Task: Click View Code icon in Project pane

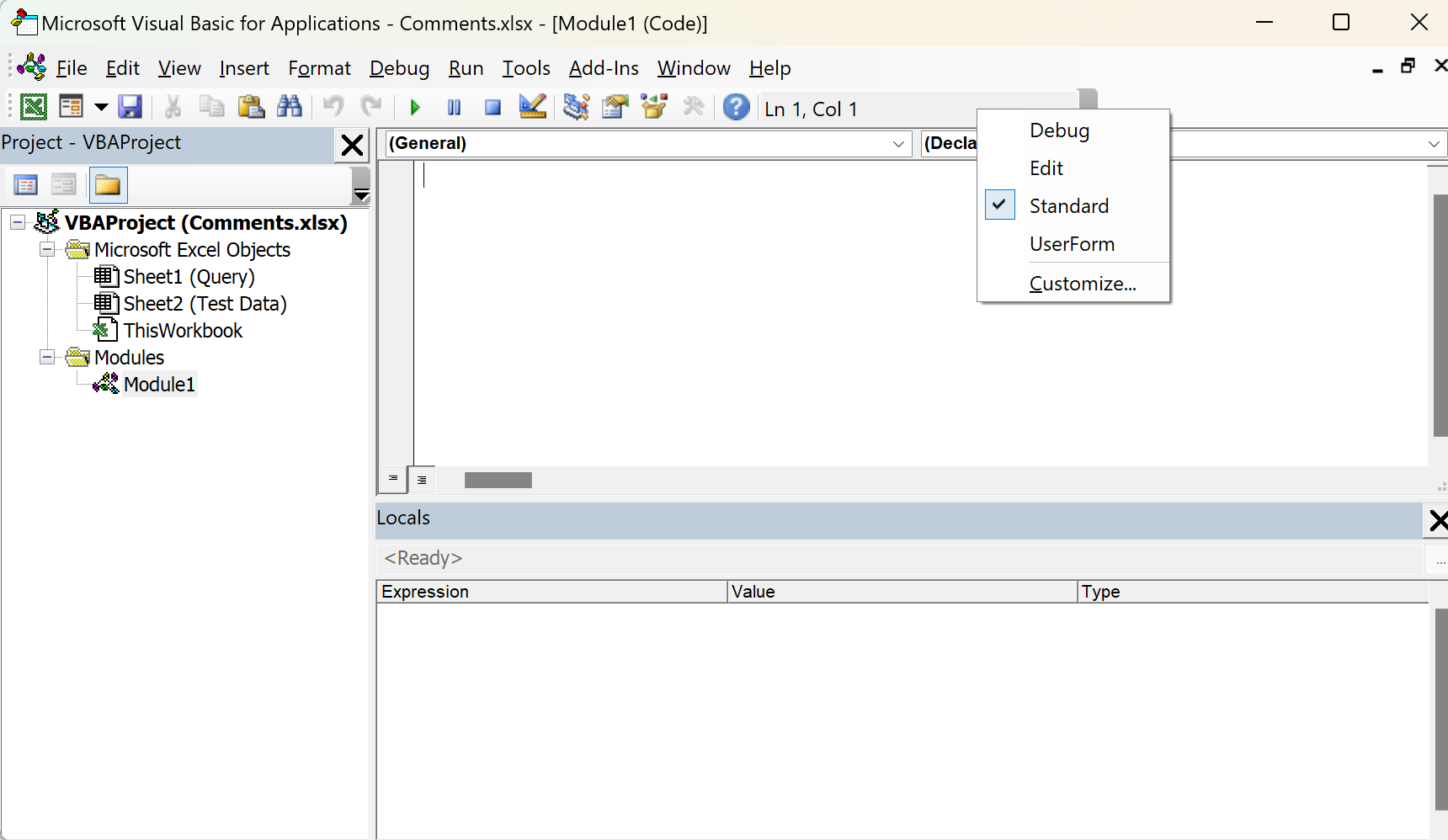Action: coord(26,185)
